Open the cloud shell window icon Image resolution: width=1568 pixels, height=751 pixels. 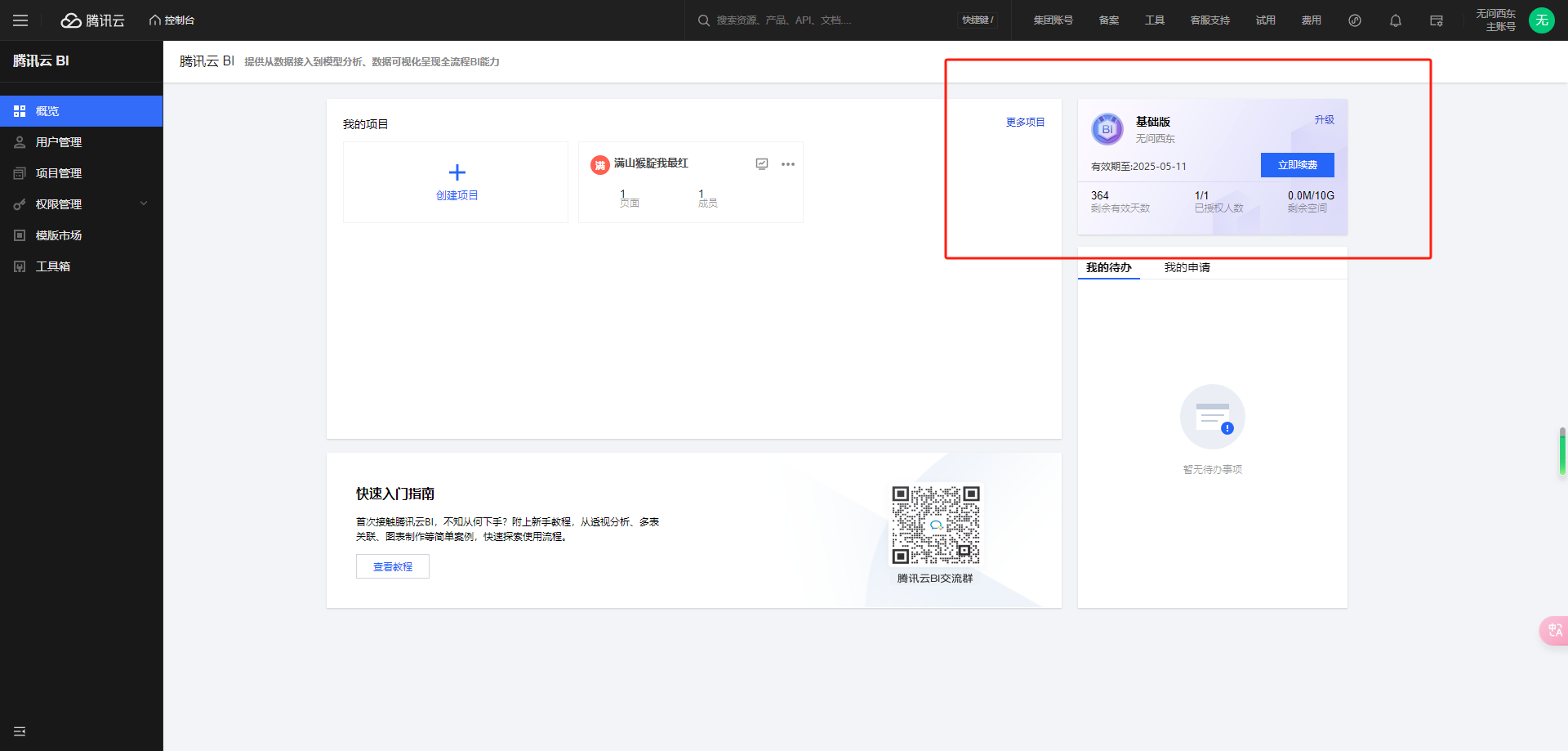tap(1437, 20)
